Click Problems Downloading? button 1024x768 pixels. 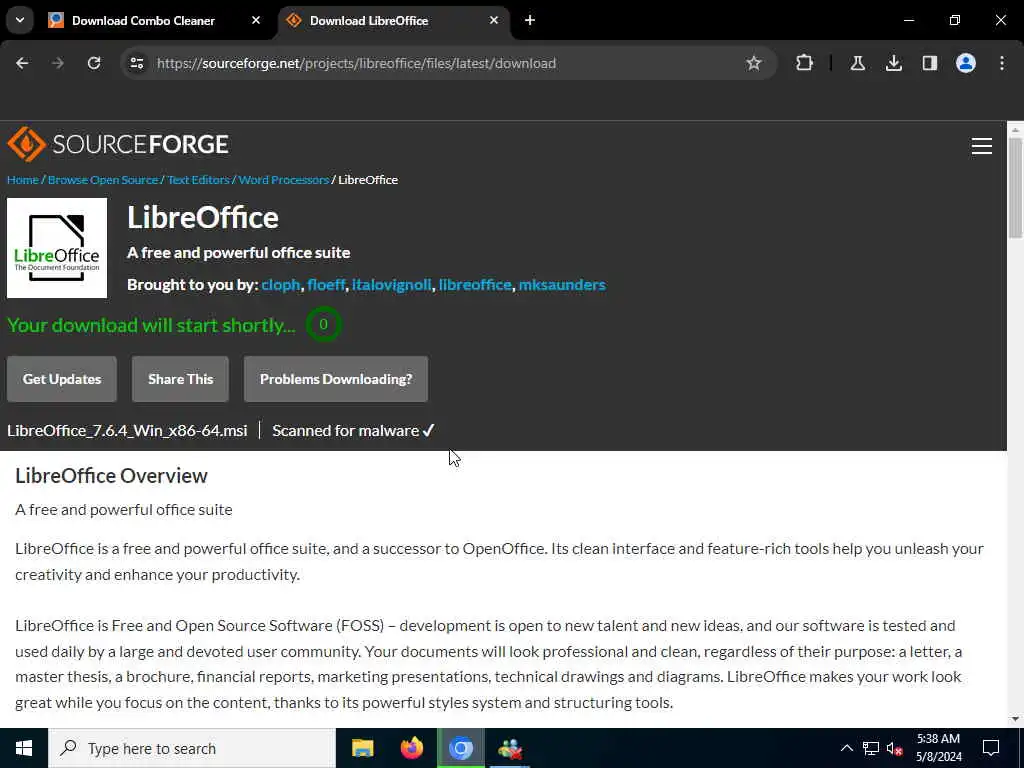(x=336, y=379)
